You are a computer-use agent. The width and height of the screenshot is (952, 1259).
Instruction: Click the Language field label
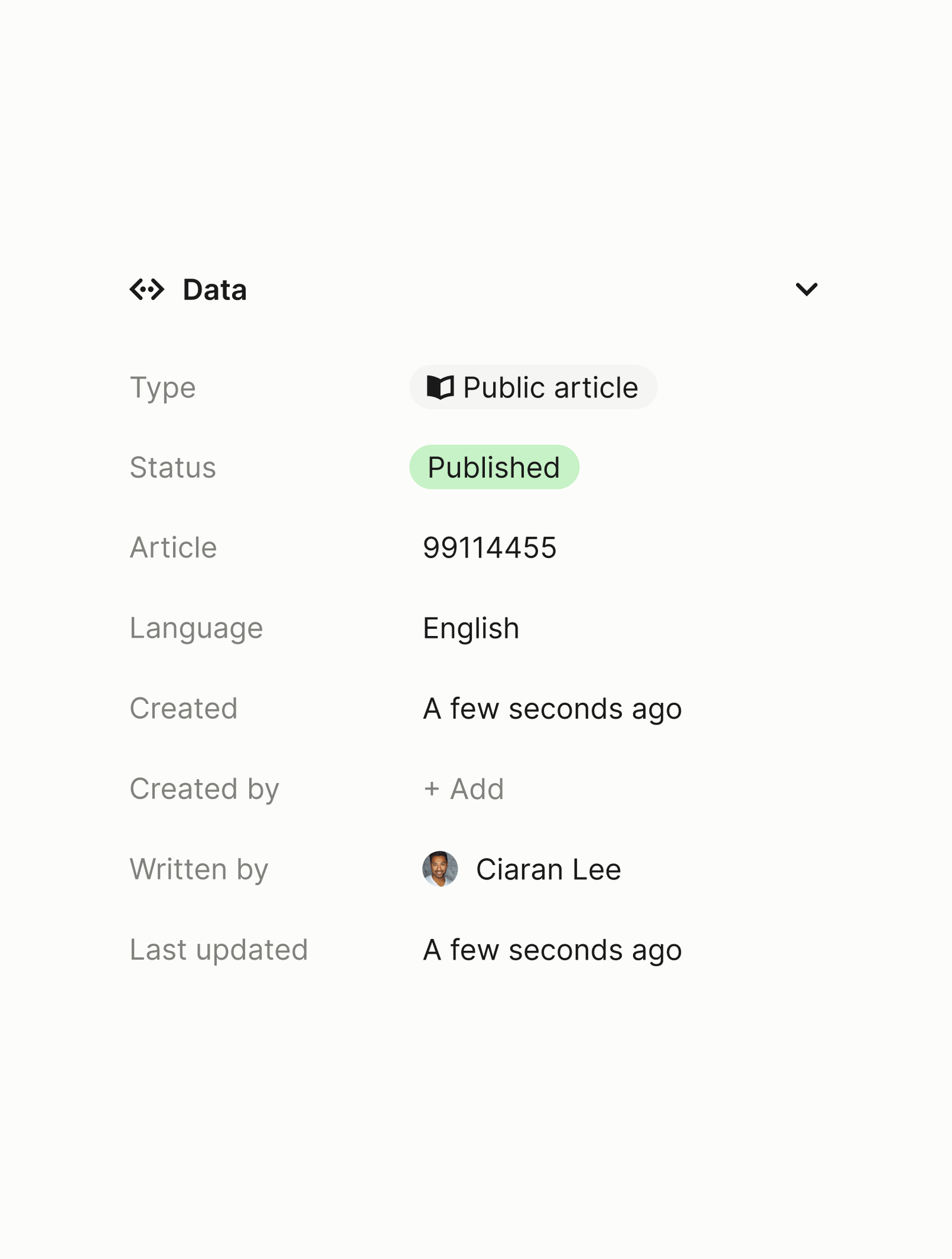click(196, 629)
